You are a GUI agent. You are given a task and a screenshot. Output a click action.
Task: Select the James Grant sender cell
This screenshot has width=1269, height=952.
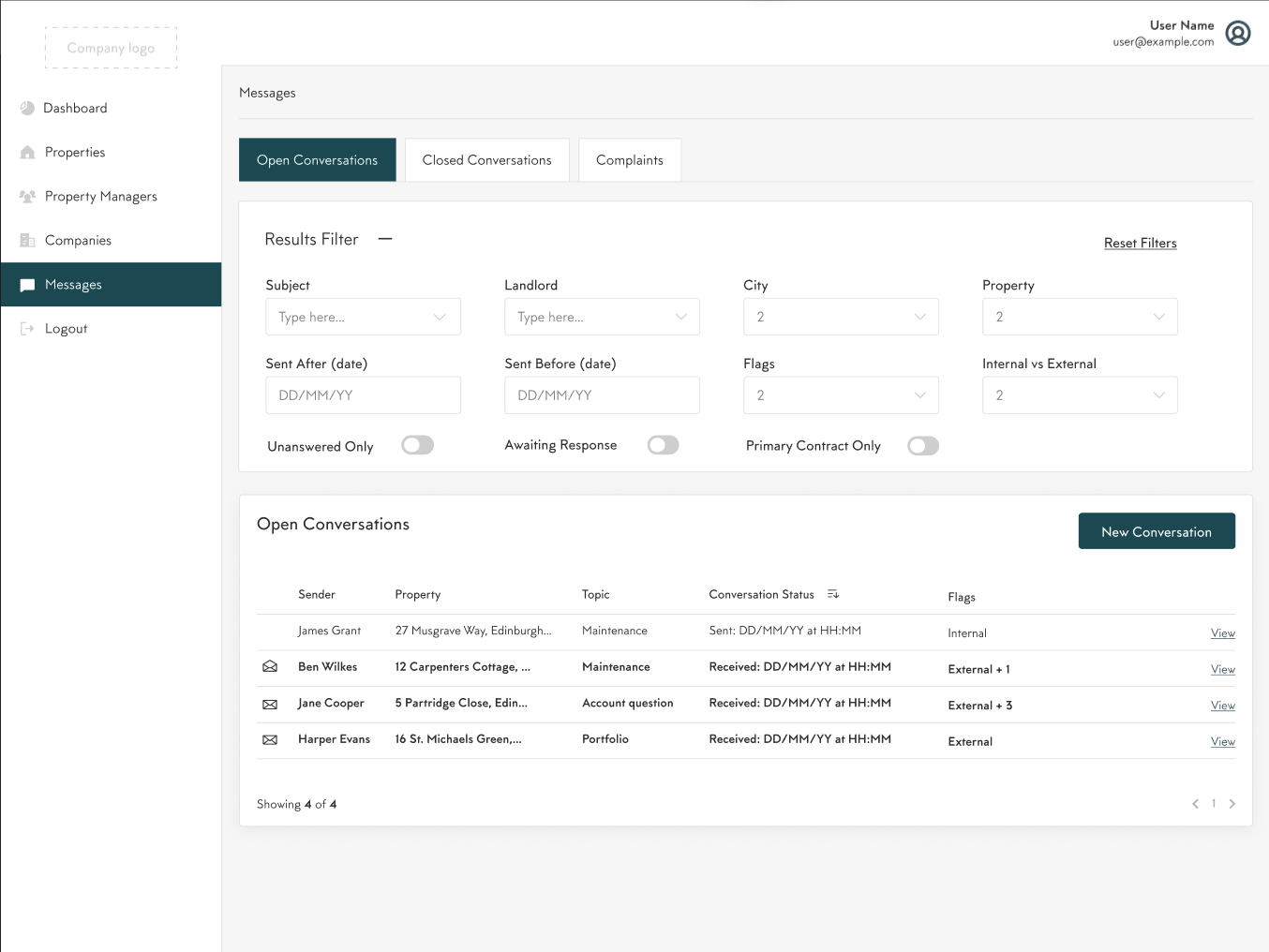pos(329,631)
